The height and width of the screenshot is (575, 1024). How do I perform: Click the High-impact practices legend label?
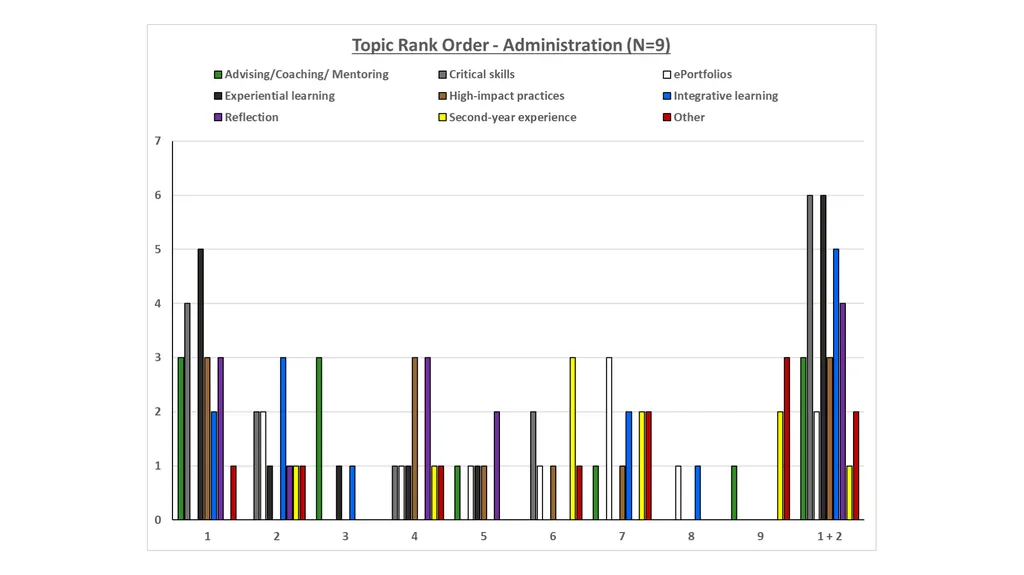point(506,96)
